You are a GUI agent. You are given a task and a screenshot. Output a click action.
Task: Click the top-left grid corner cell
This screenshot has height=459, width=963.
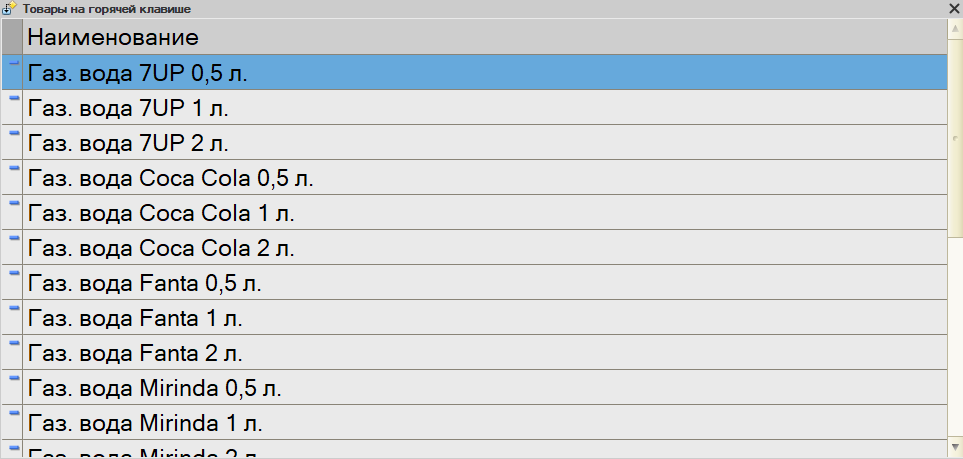12,38
